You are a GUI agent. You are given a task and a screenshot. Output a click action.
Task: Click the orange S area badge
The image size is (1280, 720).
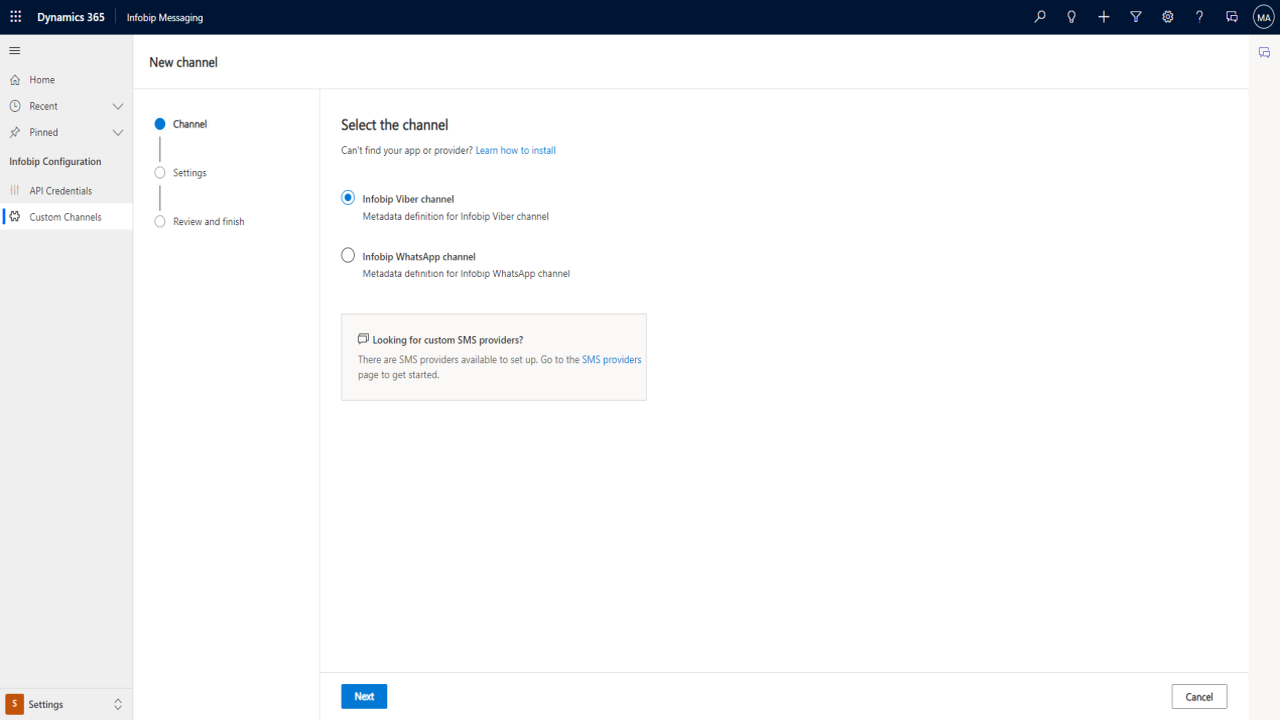pos(14,704)
